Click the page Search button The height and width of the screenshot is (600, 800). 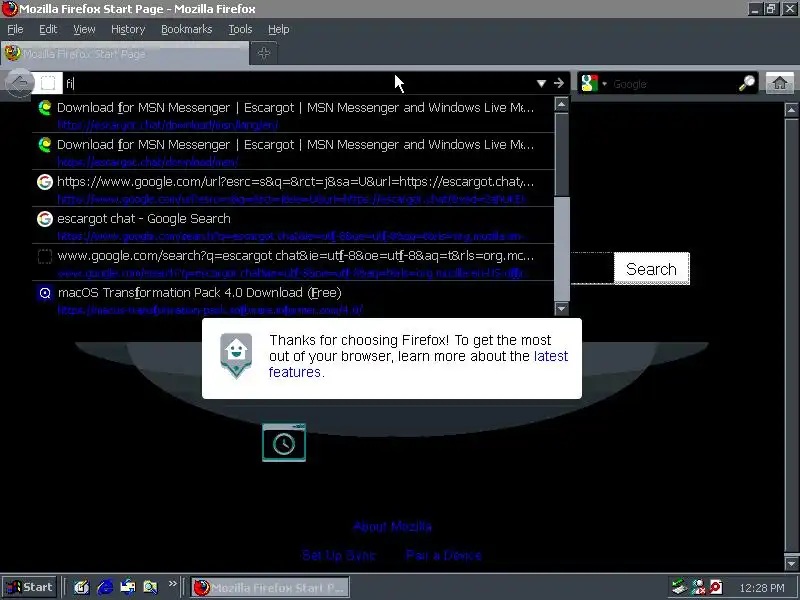652,269
